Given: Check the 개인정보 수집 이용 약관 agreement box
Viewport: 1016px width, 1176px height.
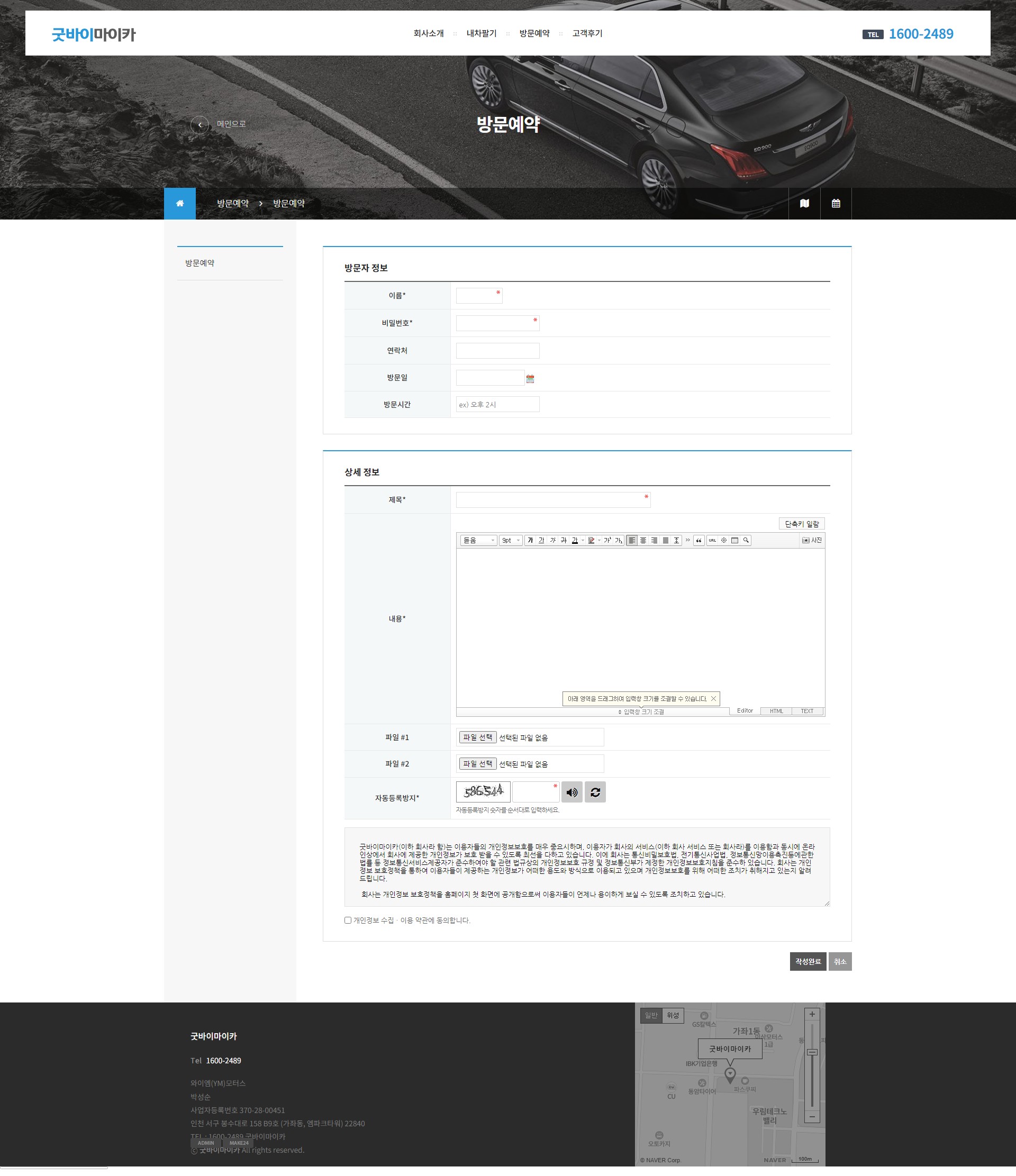Looking at the screenshot, I should (x=348, y=920).
